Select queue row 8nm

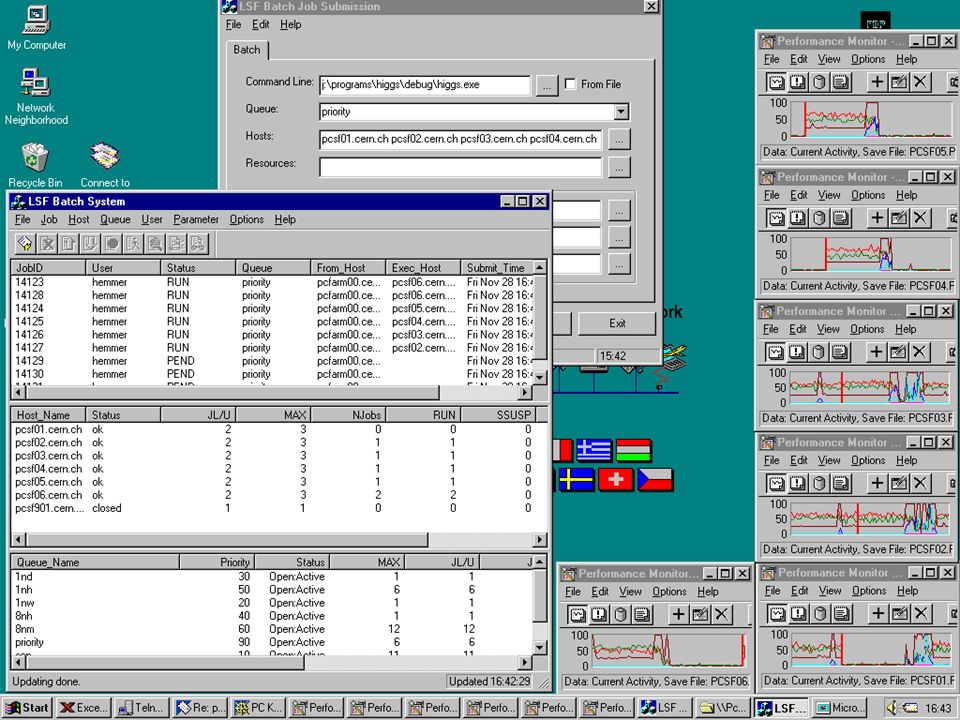pyautogui.click(x=272, y=629)
